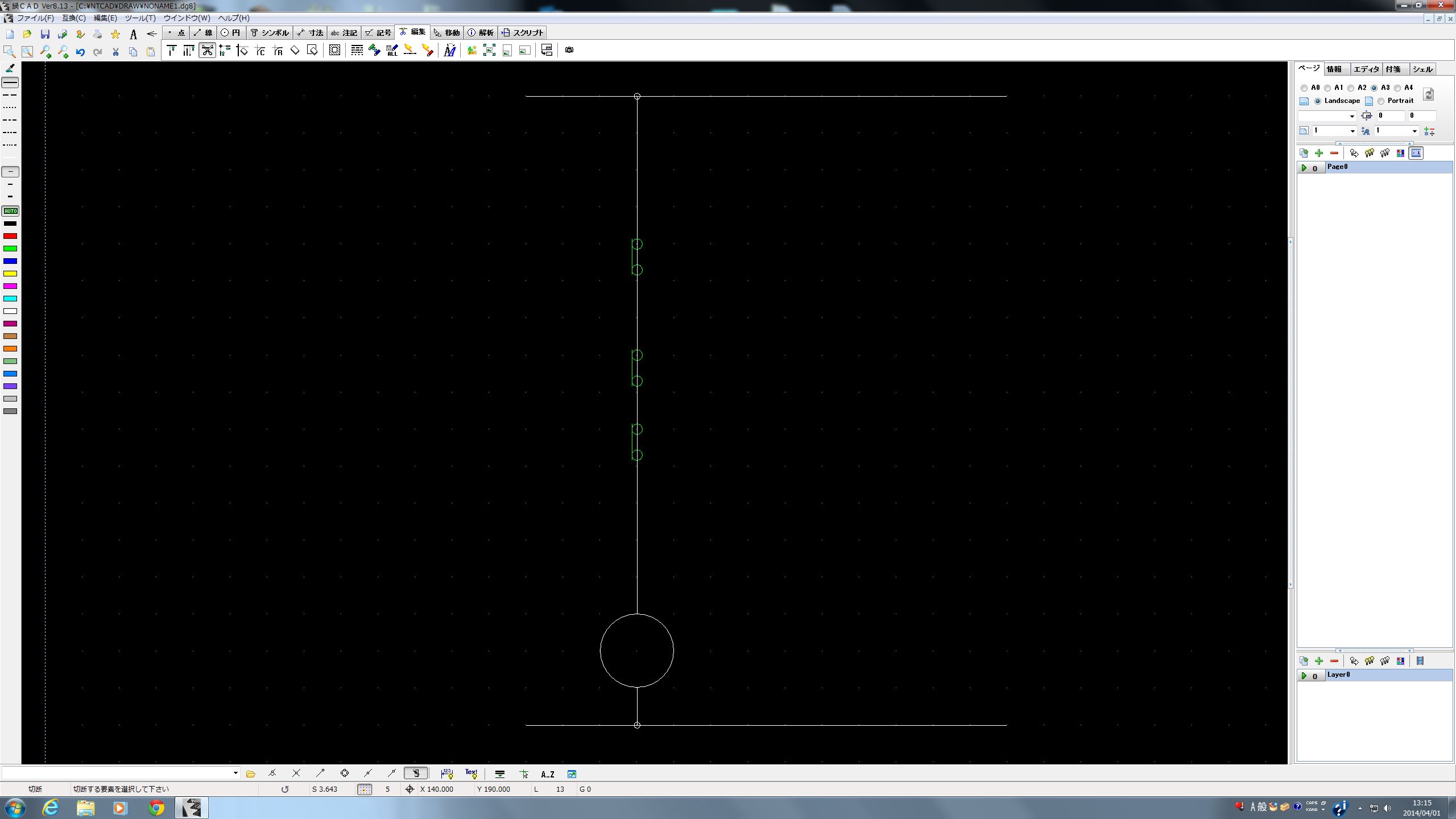Select the A3 paper size radio button
This screenshot has width=1456, height=819.
point(1374,88)
